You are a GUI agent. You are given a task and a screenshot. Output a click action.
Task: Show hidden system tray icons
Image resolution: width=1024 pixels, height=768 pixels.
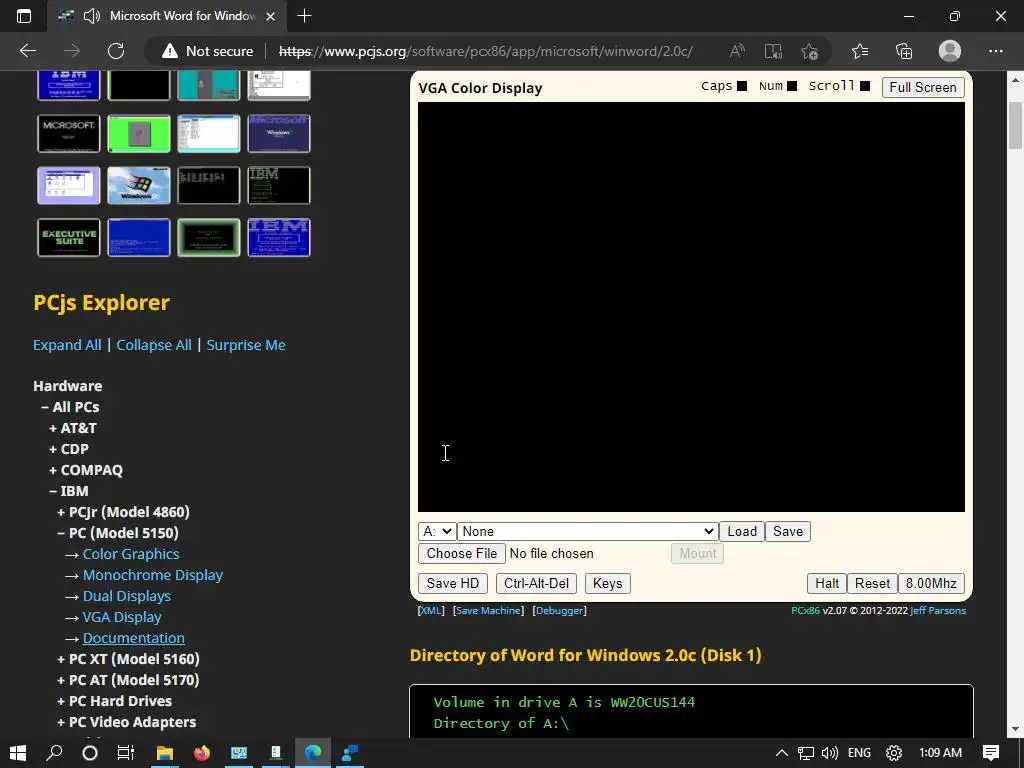tap(781, 753)
